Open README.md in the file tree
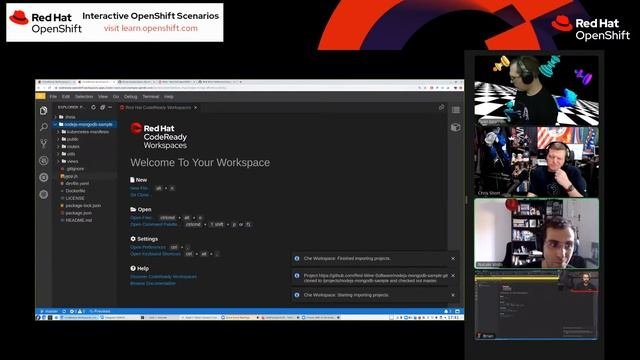The height and width of the screenshot is (360, 640). pyautogui.click(x=79, y=220)
